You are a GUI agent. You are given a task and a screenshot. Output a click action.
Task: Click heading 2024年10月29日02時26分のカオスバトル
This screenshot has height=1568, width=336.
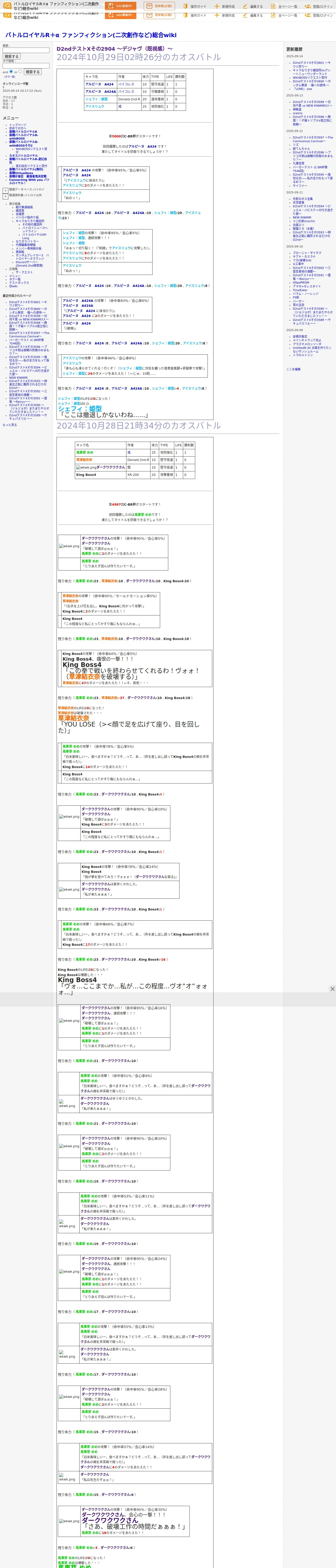[x=139, y=57]
